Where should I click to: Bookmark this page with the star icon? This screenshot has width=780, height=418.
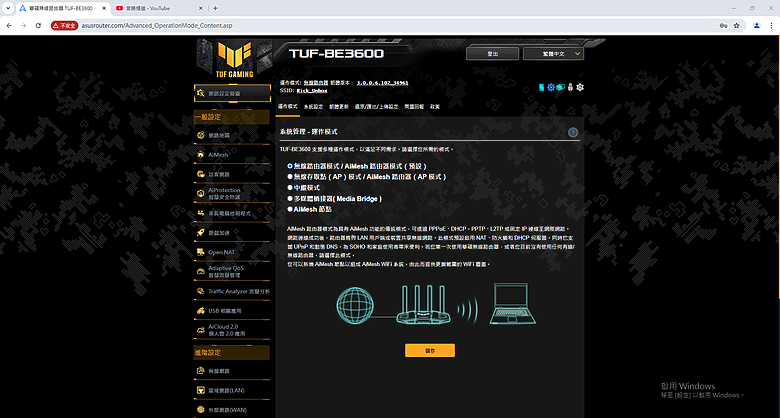pyautogui.click(x=737, y=25)
